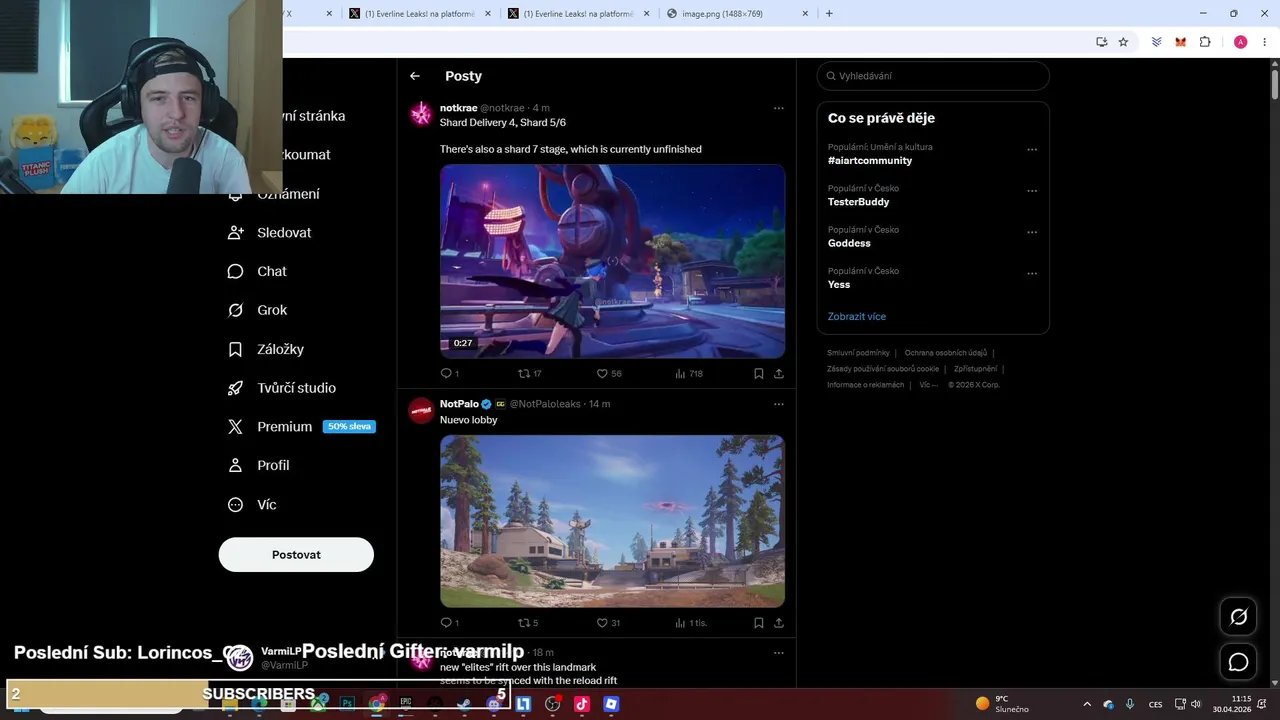Open options for TesterBuddy trend
The width and height of the screenshot is (1280, 720).
[1032, 191]
